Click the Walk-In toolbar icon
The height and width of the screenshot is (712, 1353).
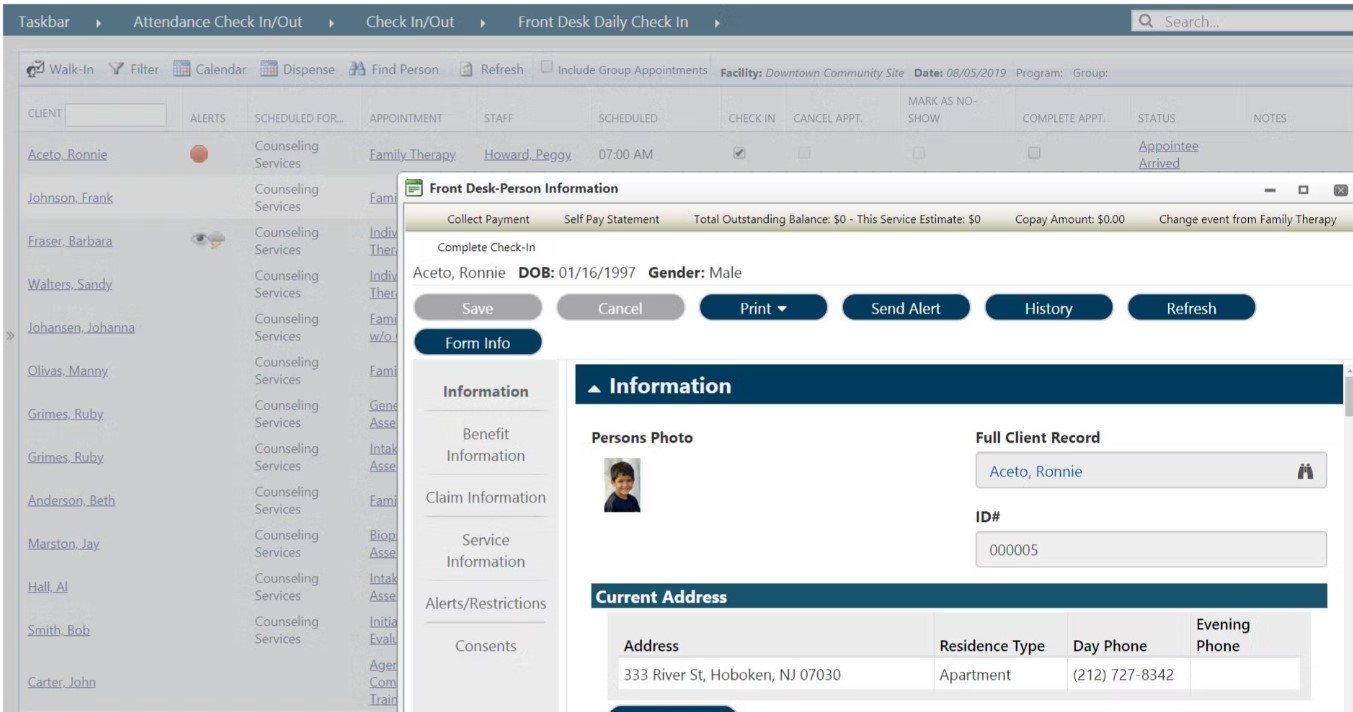(36, 69)
